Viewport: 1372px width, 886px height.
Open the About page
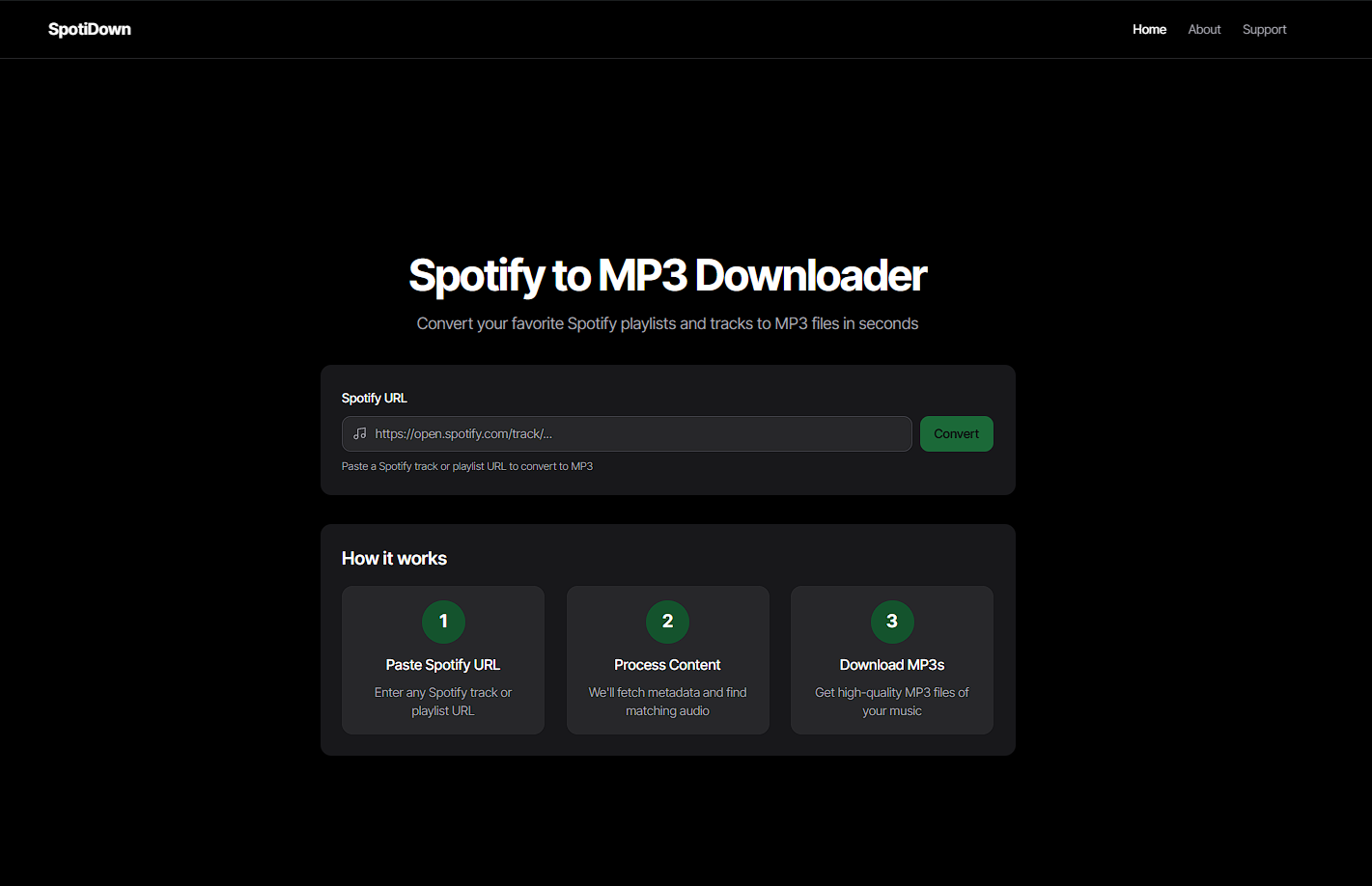(x=1204, y=29)
